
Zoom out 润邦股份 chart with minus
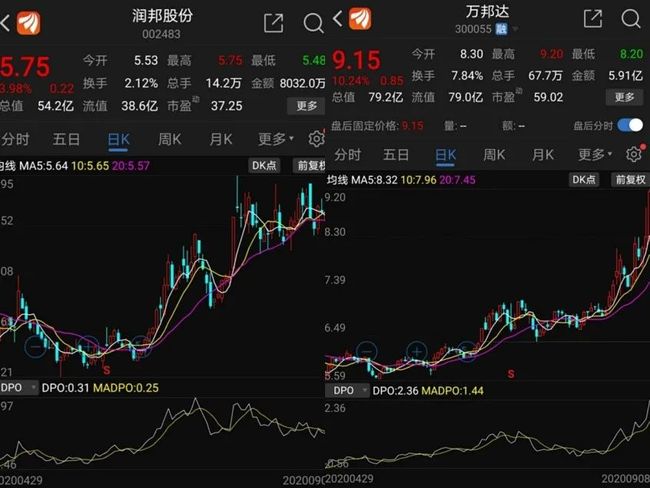pyautogui.click(x=36, y=346)
